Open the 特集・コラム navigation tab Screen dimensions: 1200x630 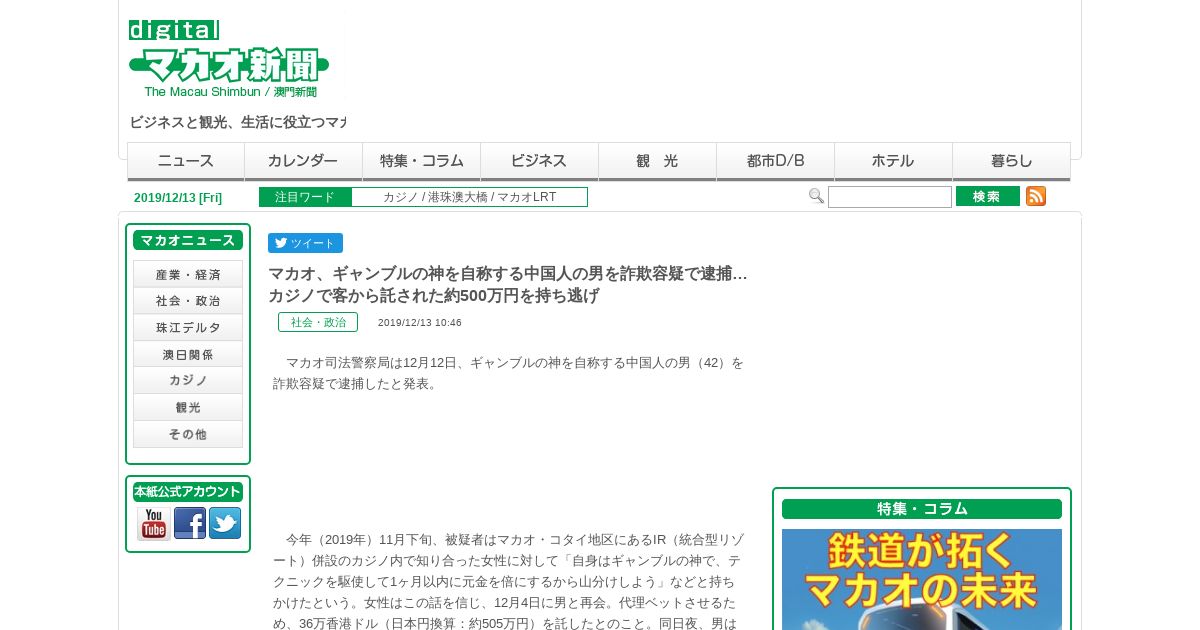421,161
